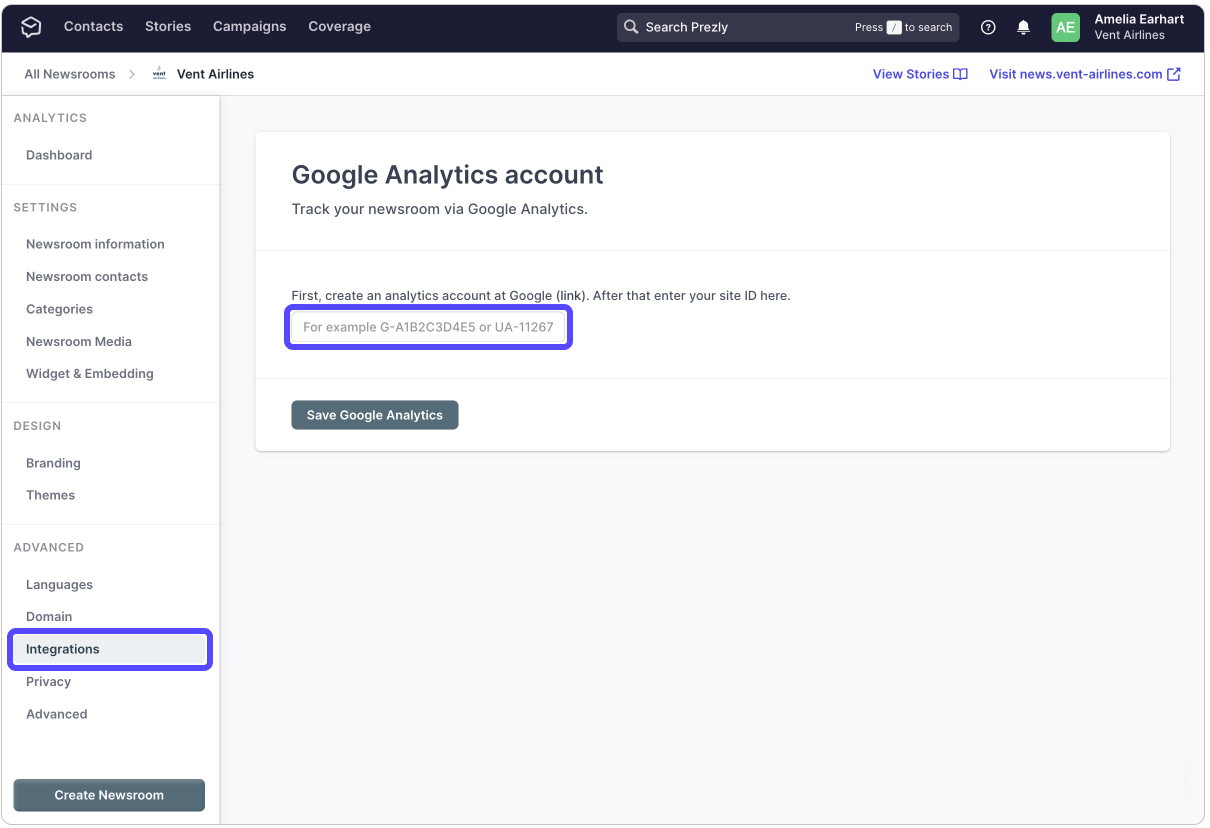
Task: Click the book icon beside View Stories
Action: [x=960, y=74]
